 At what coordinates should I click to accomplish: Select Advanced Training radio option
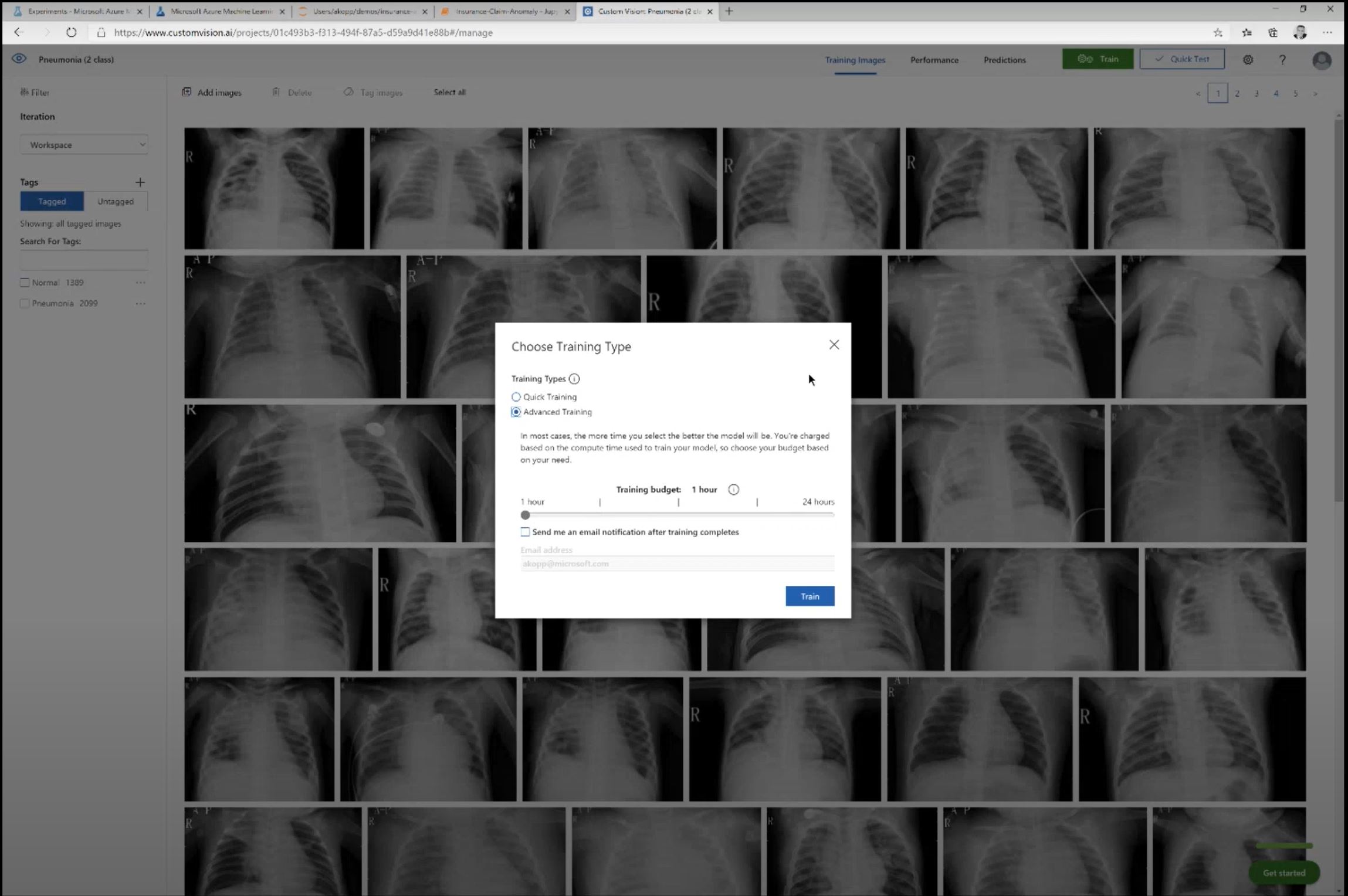pyautogui.click(x=516, y=412)
